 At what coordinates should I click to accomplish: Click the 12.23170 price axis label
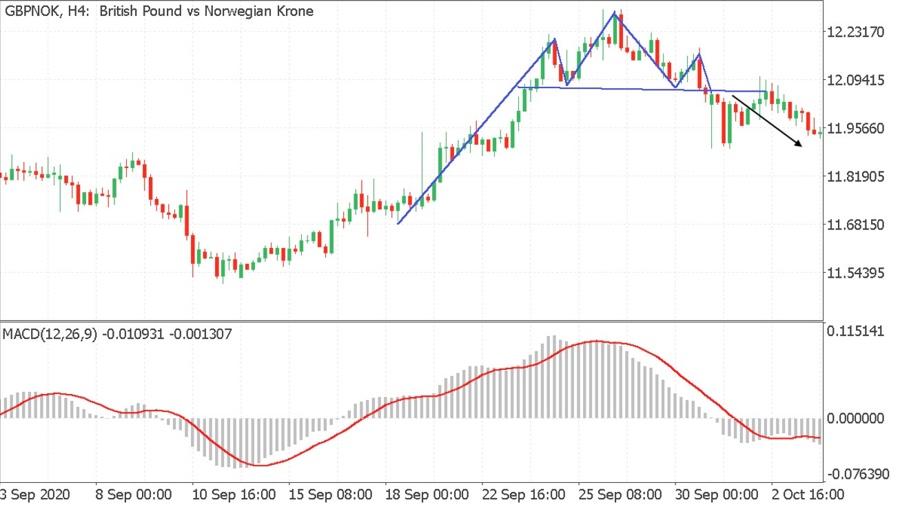click(858, 32)
